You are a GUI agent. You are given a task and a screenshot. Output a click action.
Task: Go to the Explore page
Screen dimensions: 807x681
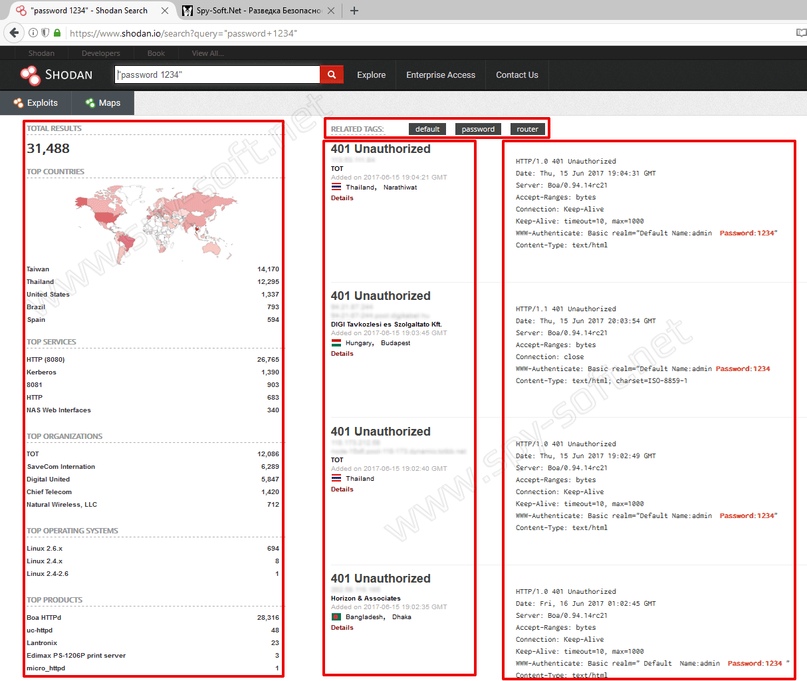(371, 75)
